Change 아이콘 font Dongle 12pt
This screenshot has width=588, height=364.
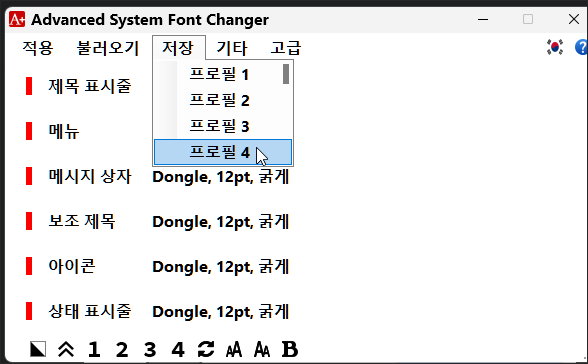220,267
